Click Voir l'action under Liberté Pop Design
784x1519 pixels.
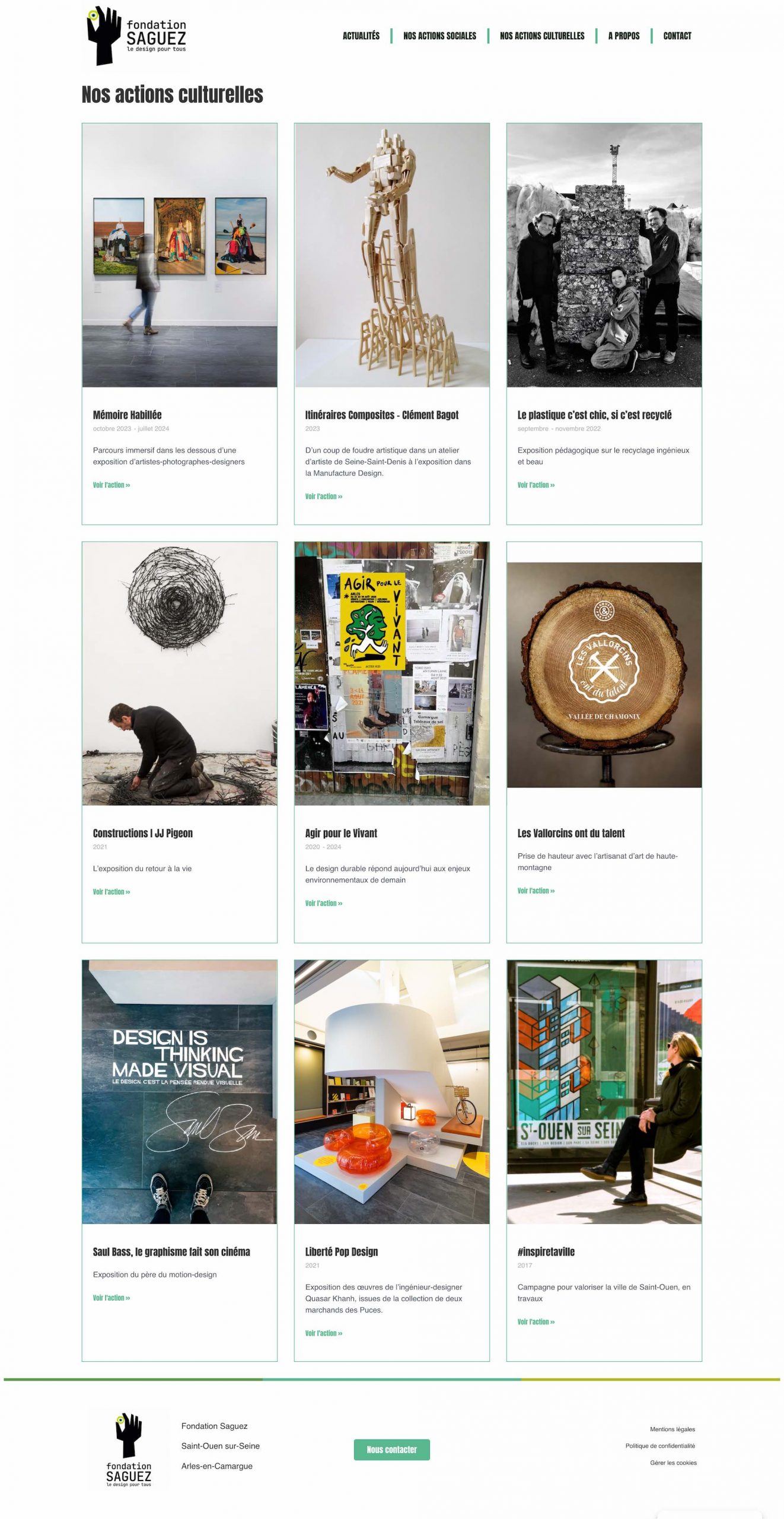click(324, 1333)
